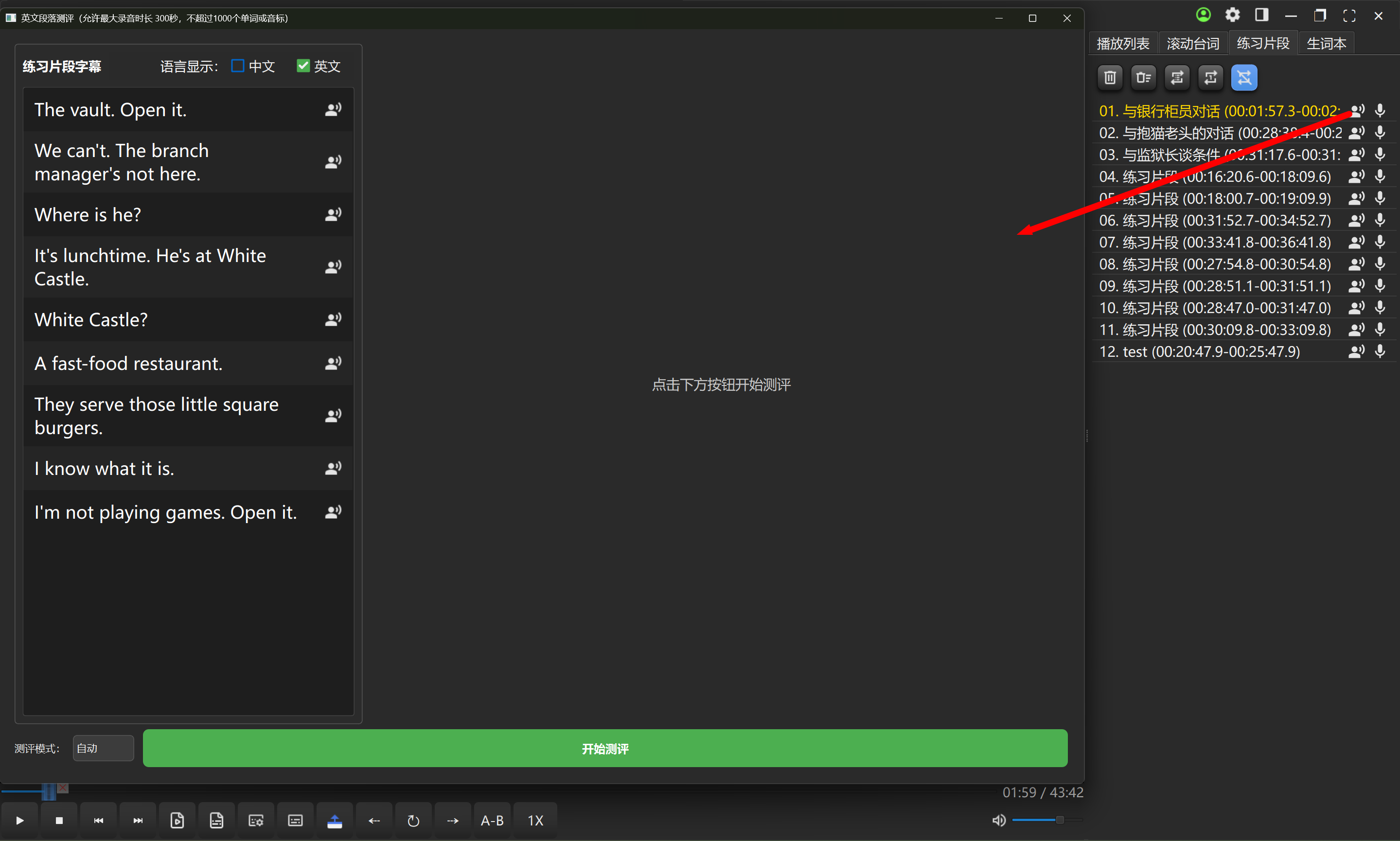Open the 测评模式 自动 dropdown
This screenshot has height=841, width=1400.
tap(103, 748)
